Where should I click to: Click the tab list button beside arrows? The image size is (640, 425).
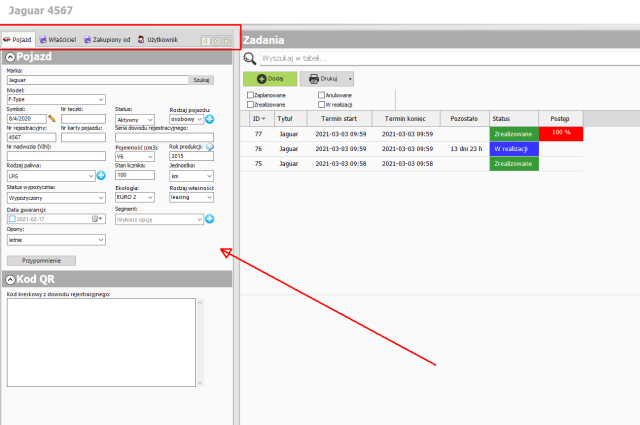click(226, 41)
